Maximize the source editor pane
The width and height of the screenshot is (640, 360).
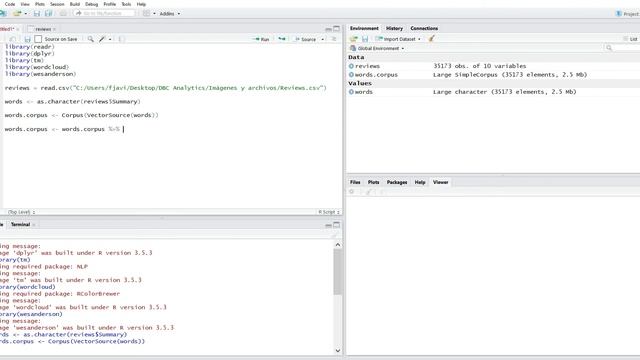pyautogui.click(x=337, y=29)
